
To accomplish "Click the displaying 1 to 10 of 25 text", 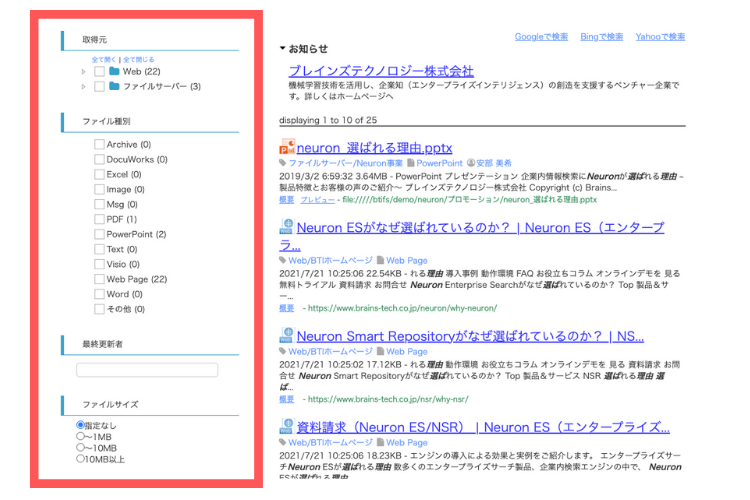I will (328, 120).
